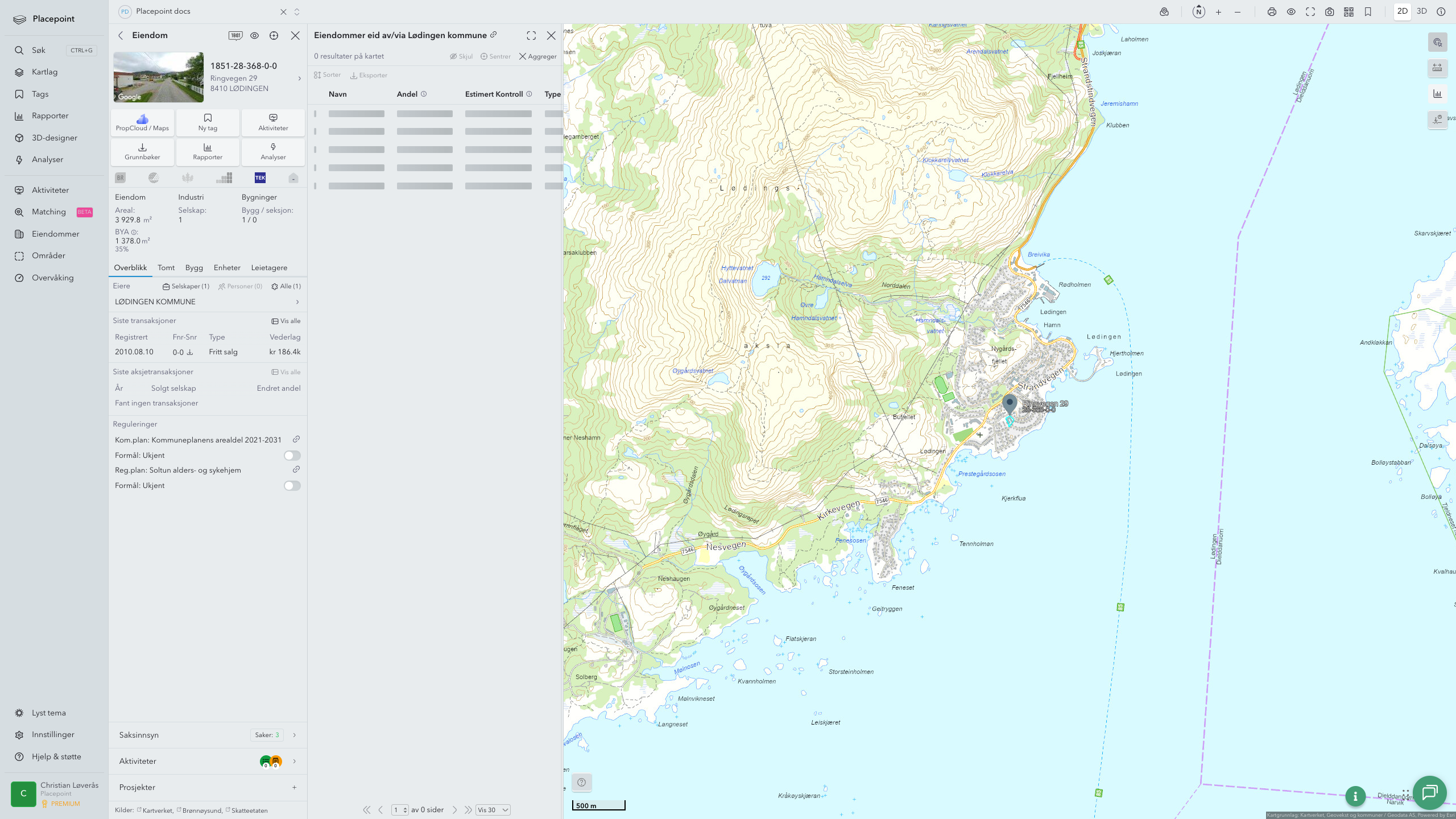The height and width of the screenshot is (819, 1456).
Task: Click the Ringvegen 29 map pin
Action: coord(1010,405)
